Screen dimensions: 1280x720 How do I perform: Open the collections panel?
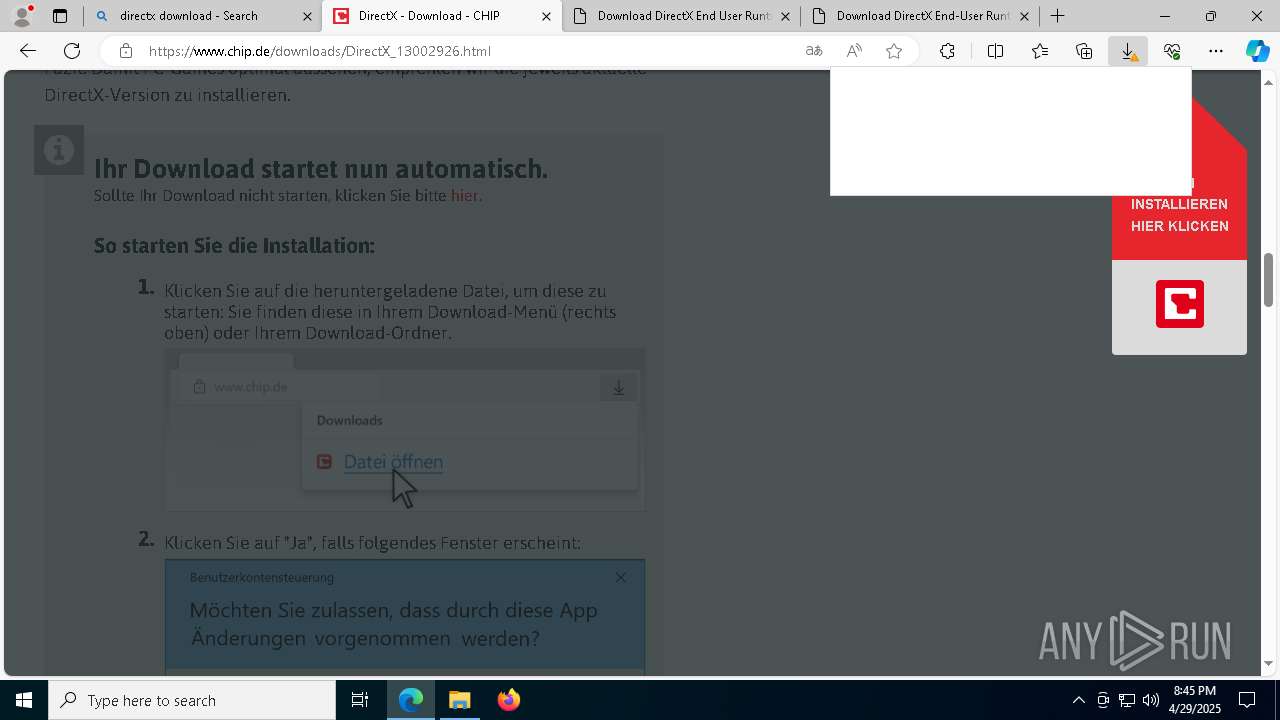[x=1084, y=51]
